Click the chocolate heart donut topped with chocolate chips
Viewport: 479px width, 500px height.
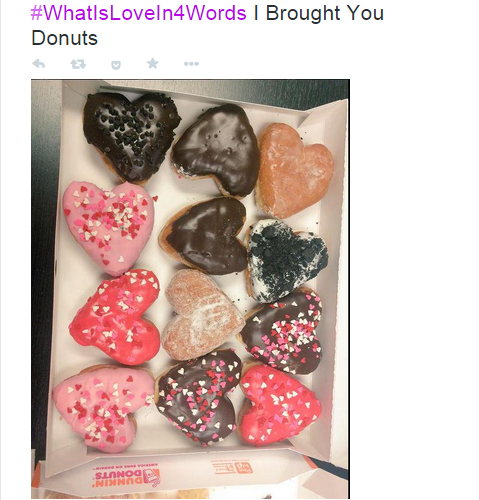pyautogui.click(x=131, y=136)
